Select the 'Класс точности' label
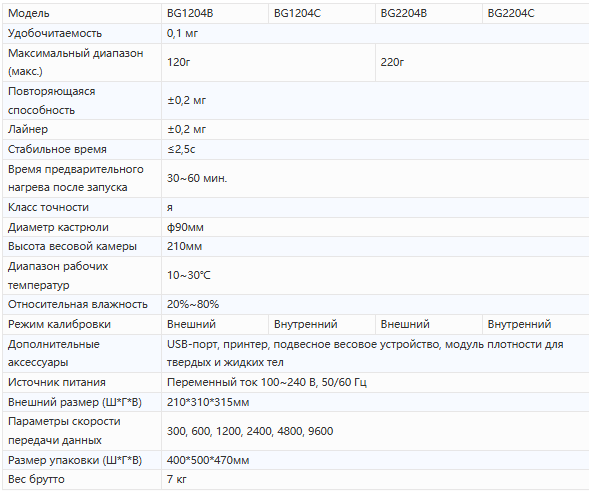 point(48,207)
